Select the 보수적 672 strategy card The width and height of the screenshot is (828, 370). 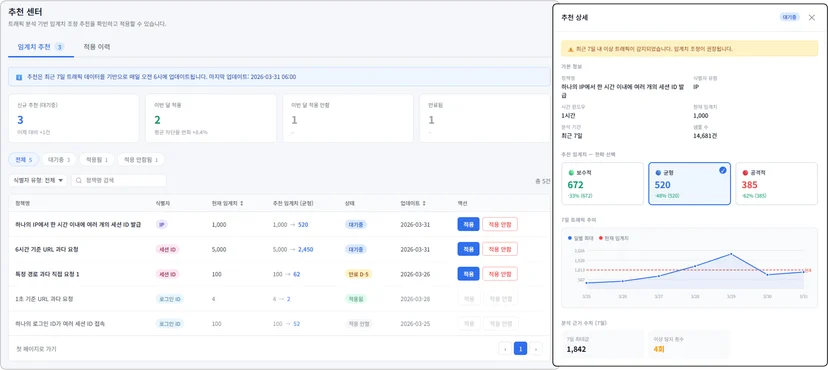tap(603, 184)
